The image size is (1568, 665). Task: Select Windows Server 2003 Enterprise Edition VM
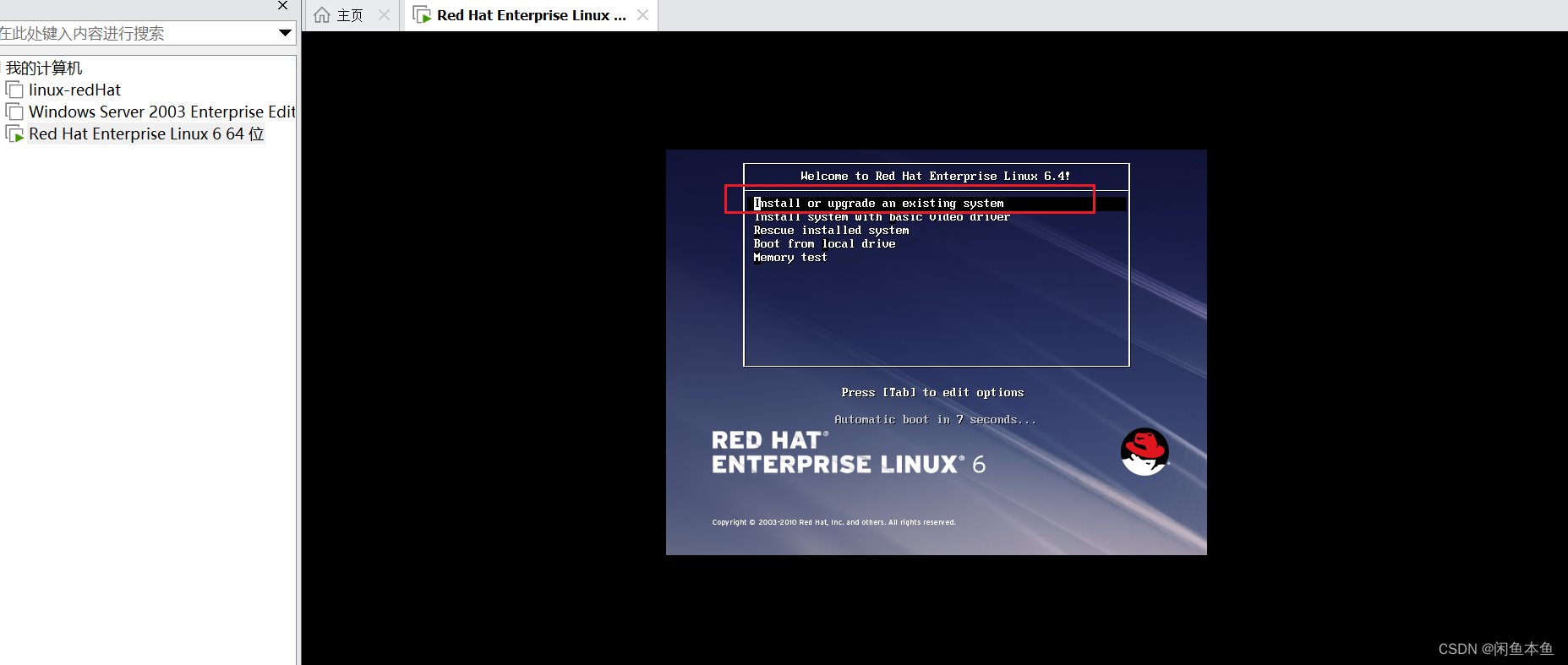click(x=161, y=112)
